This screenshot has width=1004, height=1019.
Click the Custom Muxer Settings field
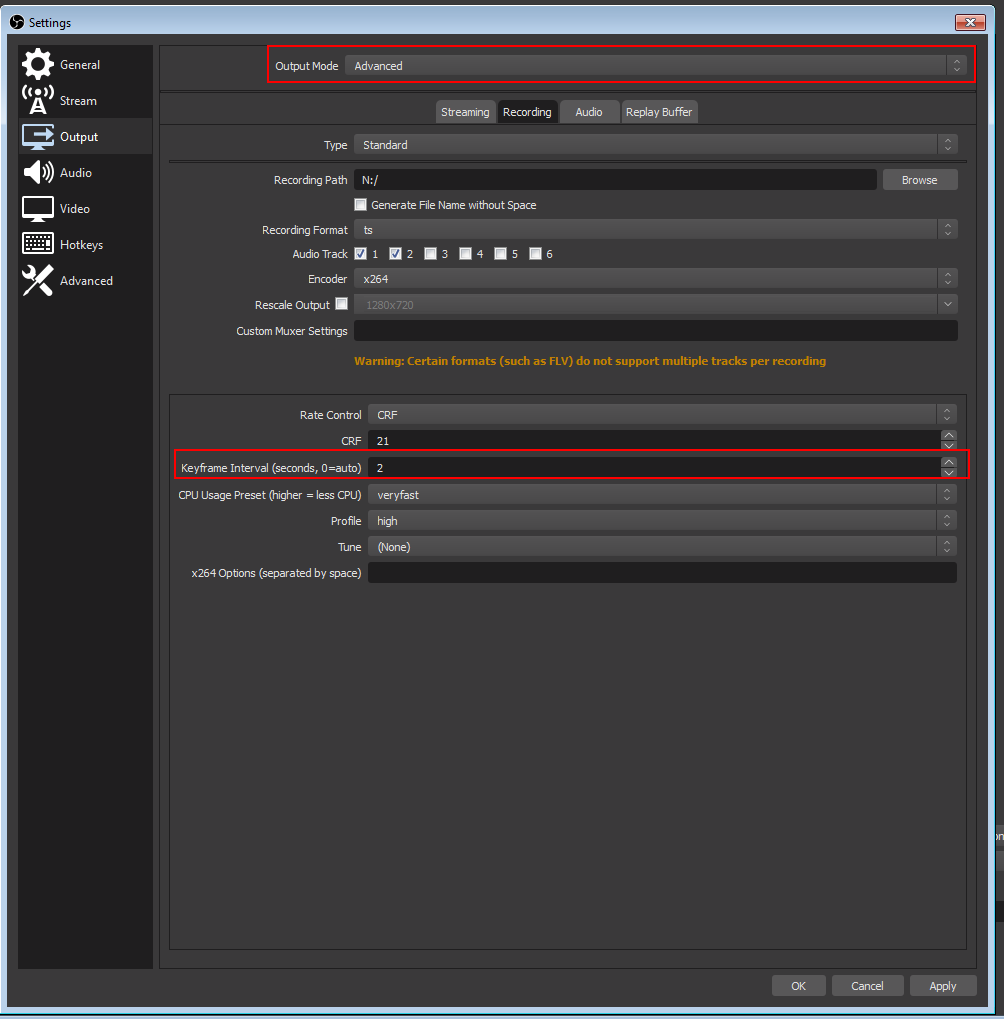[x=656, y=331]
